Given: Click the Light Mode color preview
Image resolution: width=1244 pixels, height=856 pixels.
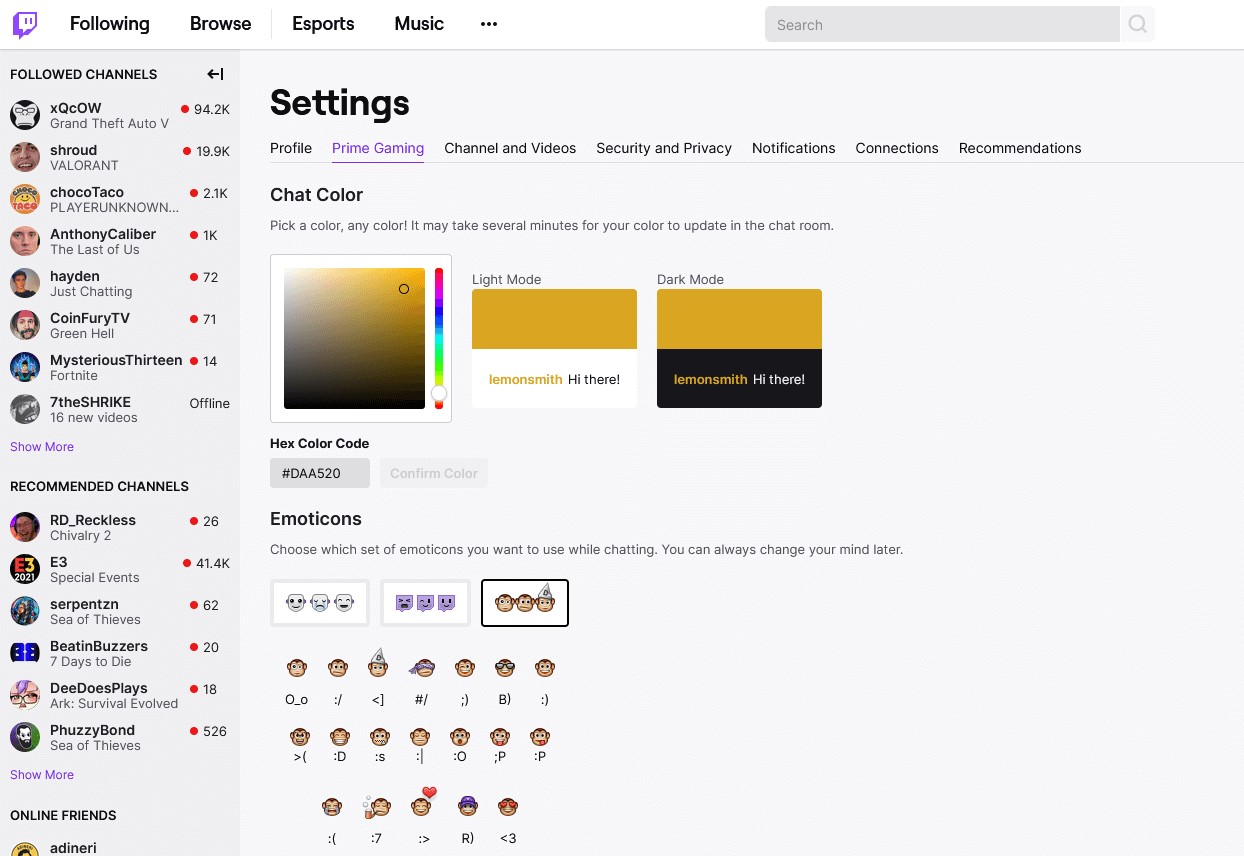Looking at the screenshot, I should 554,348.
